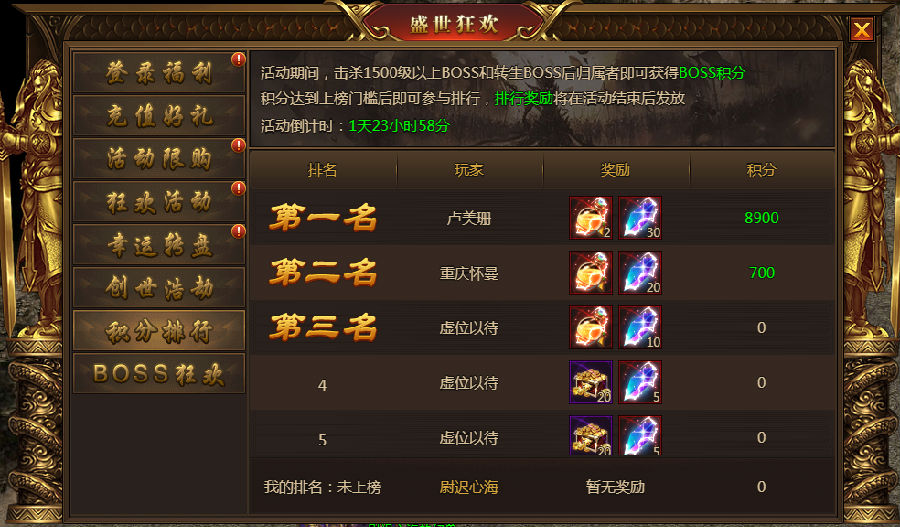
Task: Click rank 4 crystal reward with 5
Action: (640, 382)
